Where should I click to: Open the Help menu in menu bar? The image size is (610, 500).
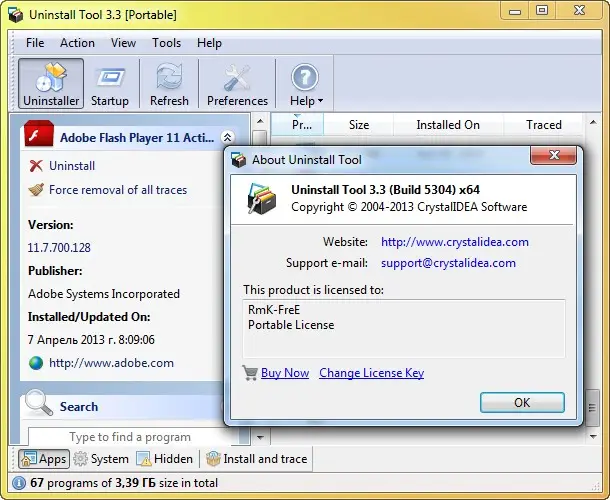pos(209,43)
